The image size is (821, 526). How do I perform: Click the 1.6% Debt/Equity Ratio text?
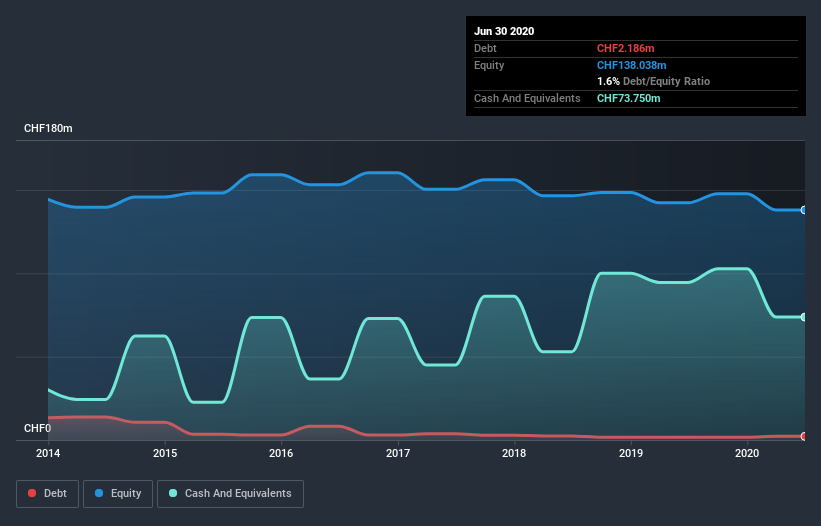point(653,81)
